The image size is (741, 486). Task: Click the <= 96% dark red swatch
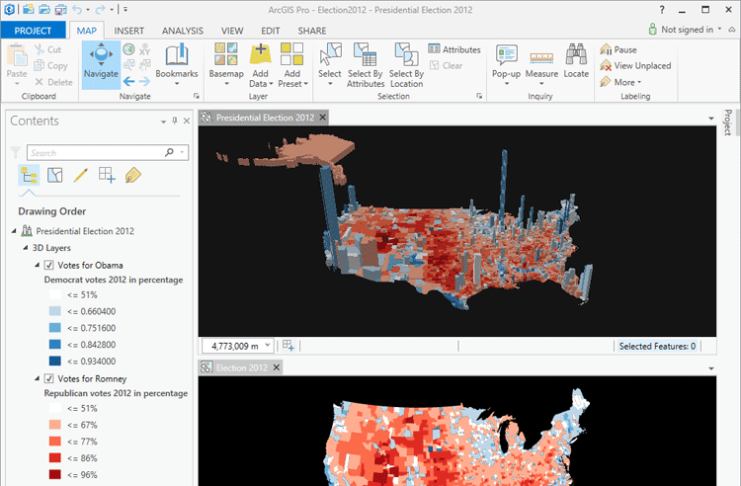(x=55, y=474)
